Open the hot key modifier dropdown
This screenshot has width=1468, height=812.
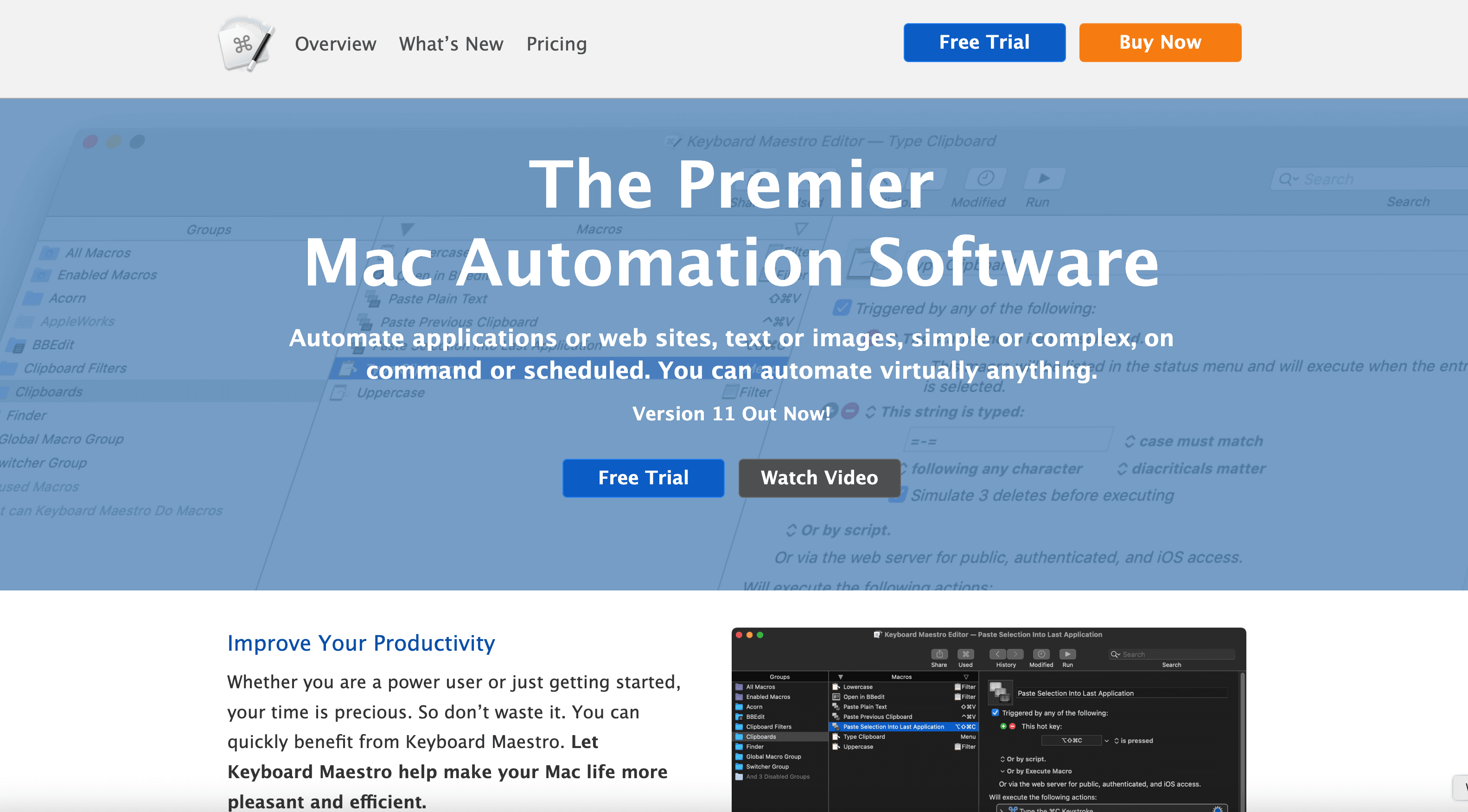(x=1107, y=741)
